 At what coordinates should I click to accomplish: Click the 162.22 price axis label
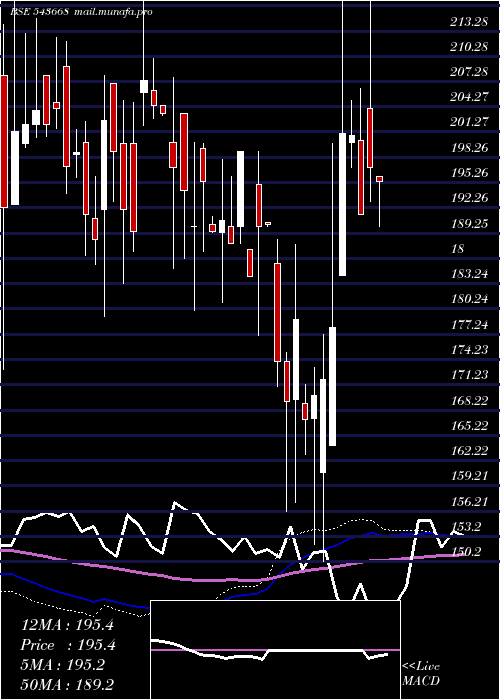coord(470,450)
